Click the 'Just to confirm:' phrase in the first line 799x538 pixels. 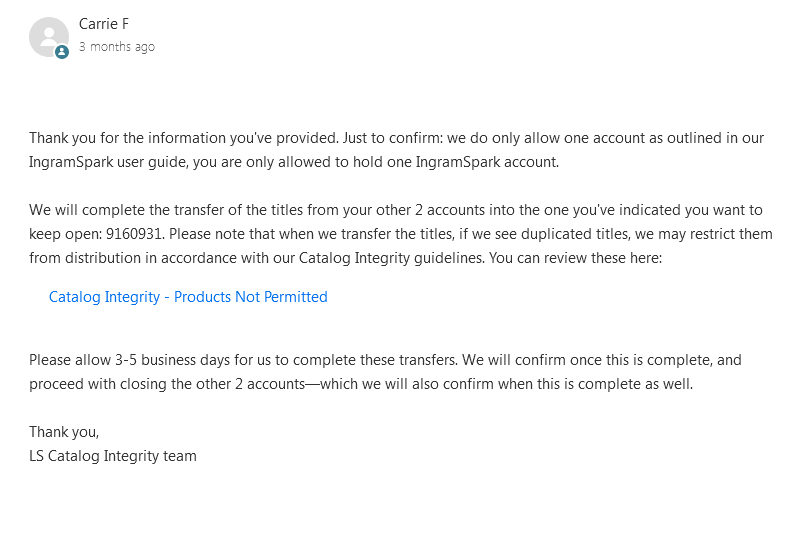coord(393,138)
